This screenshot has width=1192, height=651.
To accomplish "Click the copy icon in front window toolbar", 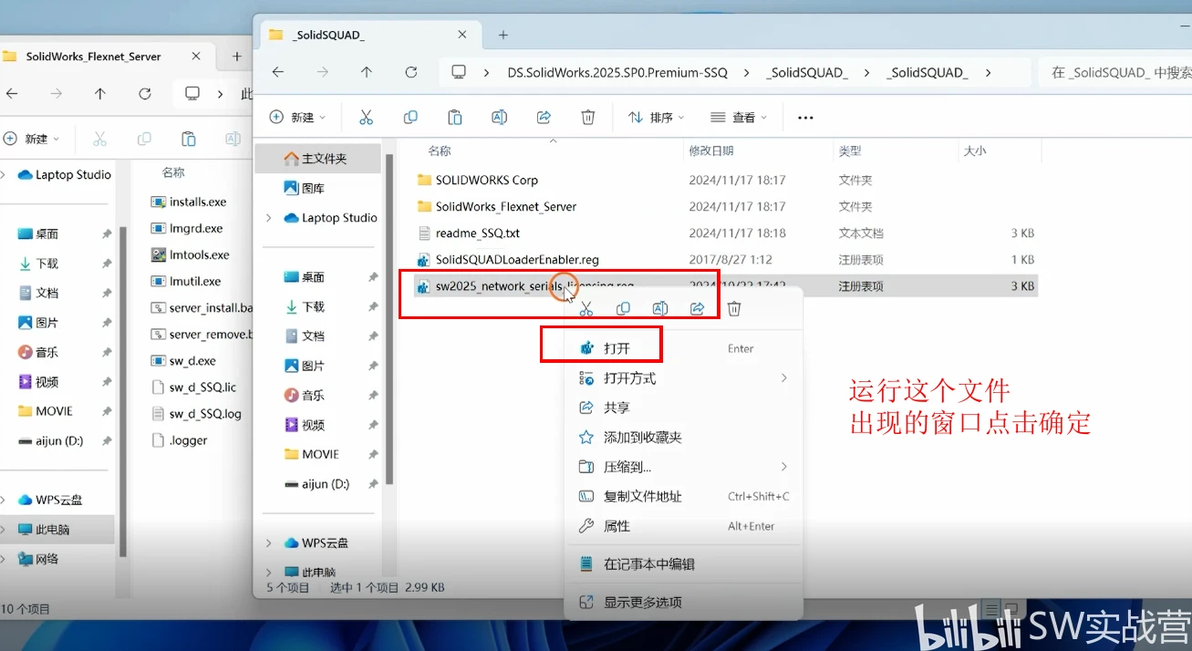I will (x=411, y=117).
